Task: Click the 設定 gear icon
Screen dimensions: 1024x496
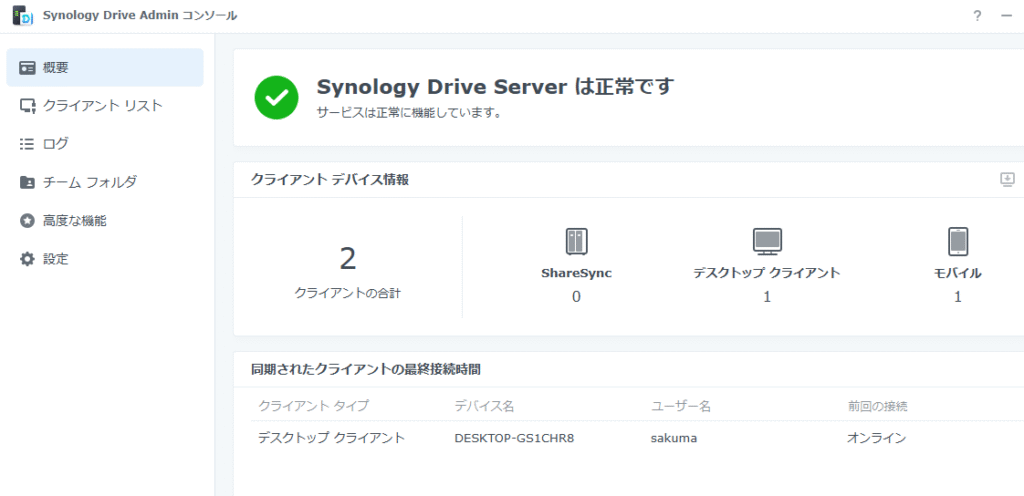Action: tap(27, 259)
